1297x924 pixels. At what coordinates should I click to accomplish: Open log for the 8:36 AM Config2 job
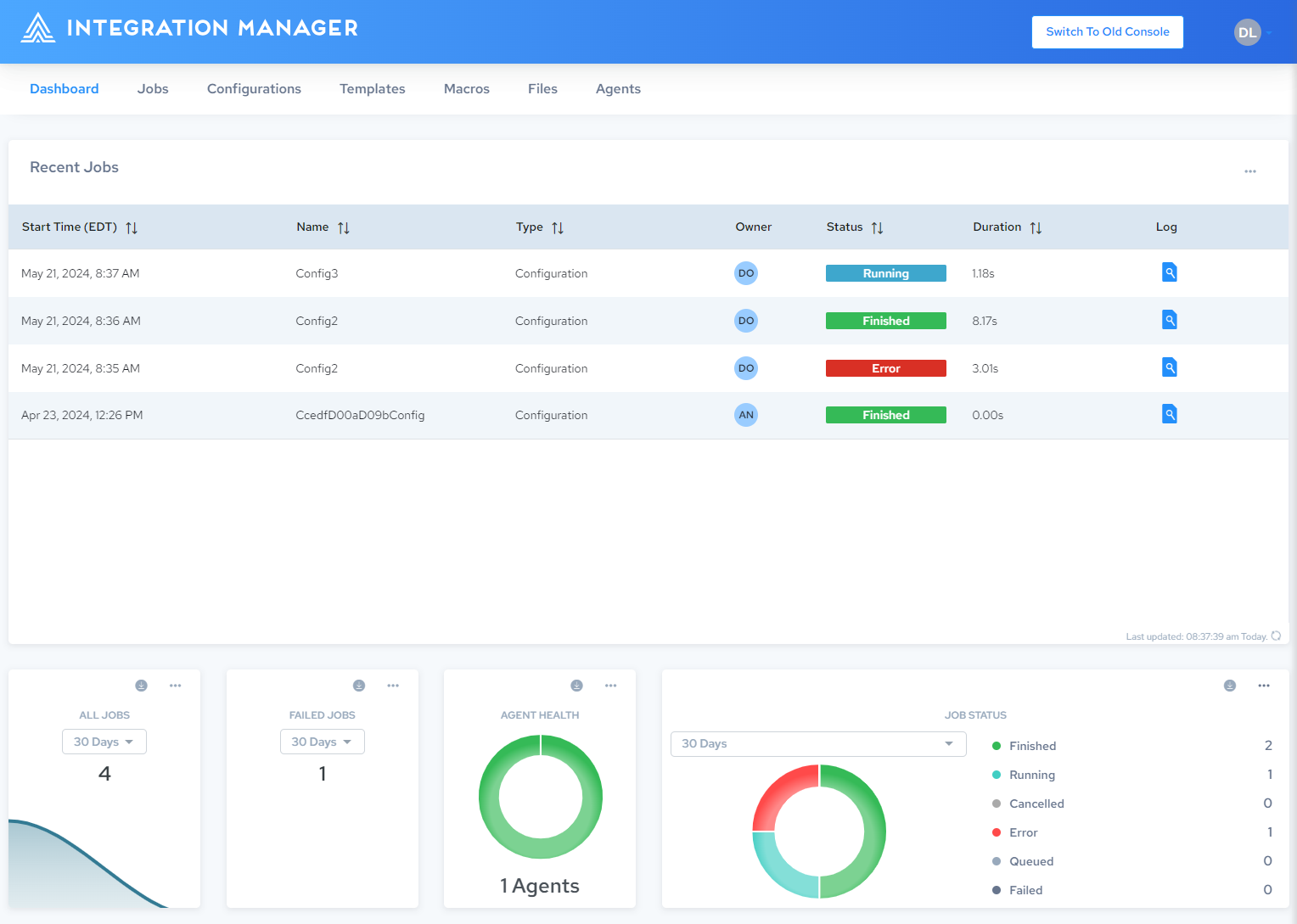[1170, 320]
